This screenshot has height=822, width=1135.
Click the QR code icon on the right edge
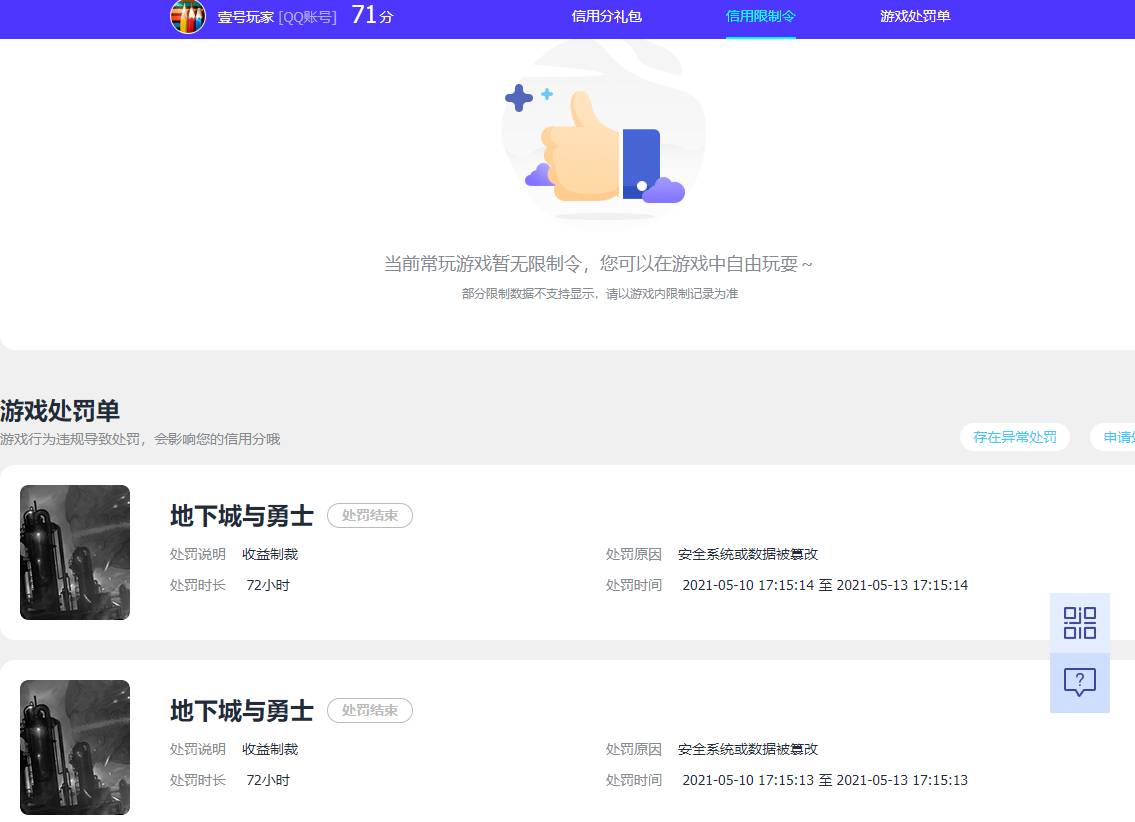(x=1080, y=622)
